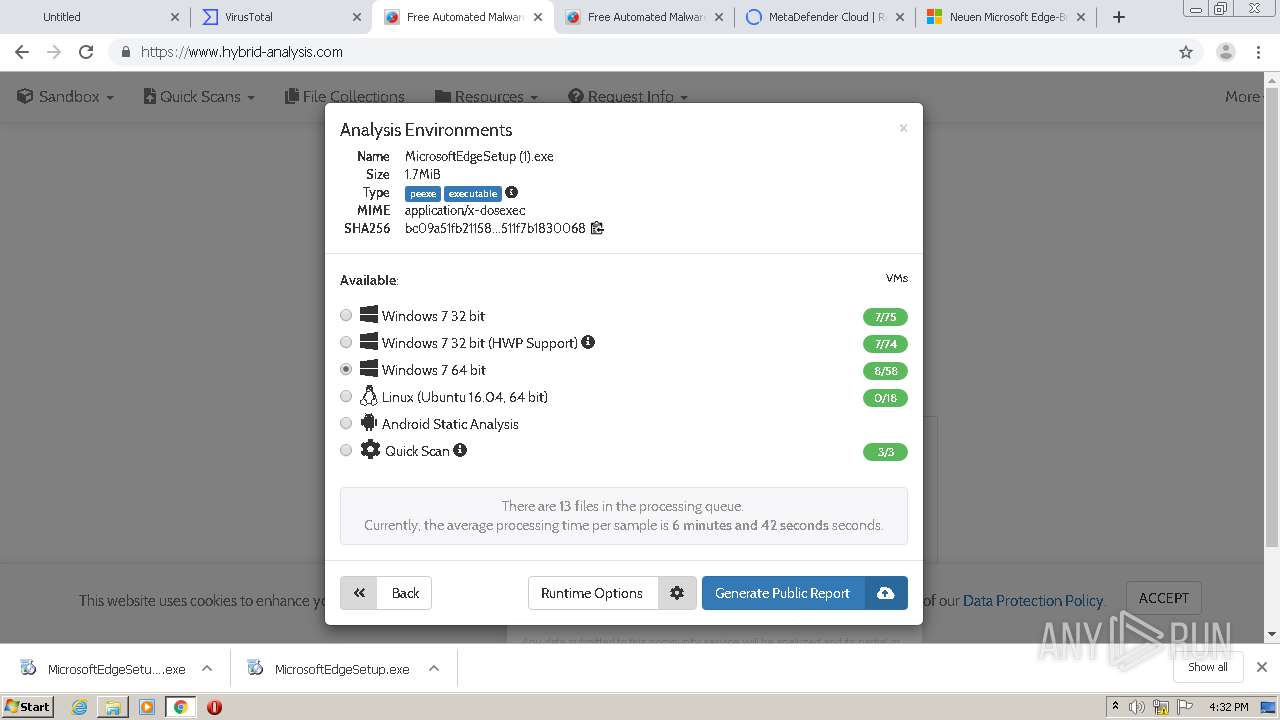Switch to the MetaDefender Cloud tab
This screenshot has width=1280, height=720.
824,17
